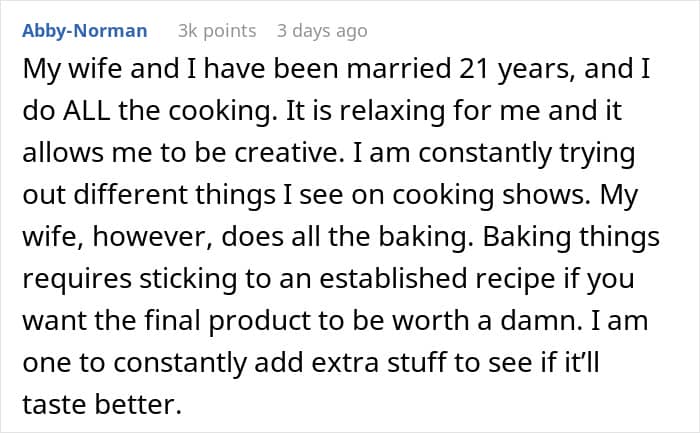Click the phrase different things

[x=174, y=196]
